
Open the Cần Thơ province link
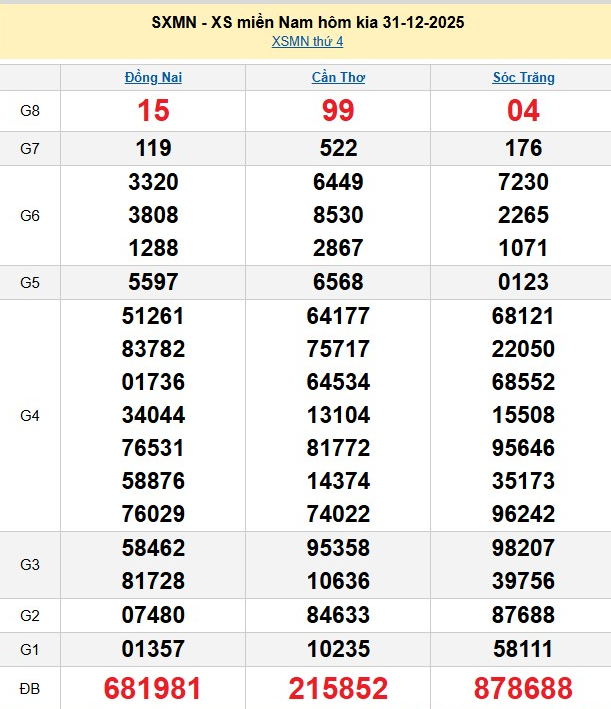tap(338, 77)
